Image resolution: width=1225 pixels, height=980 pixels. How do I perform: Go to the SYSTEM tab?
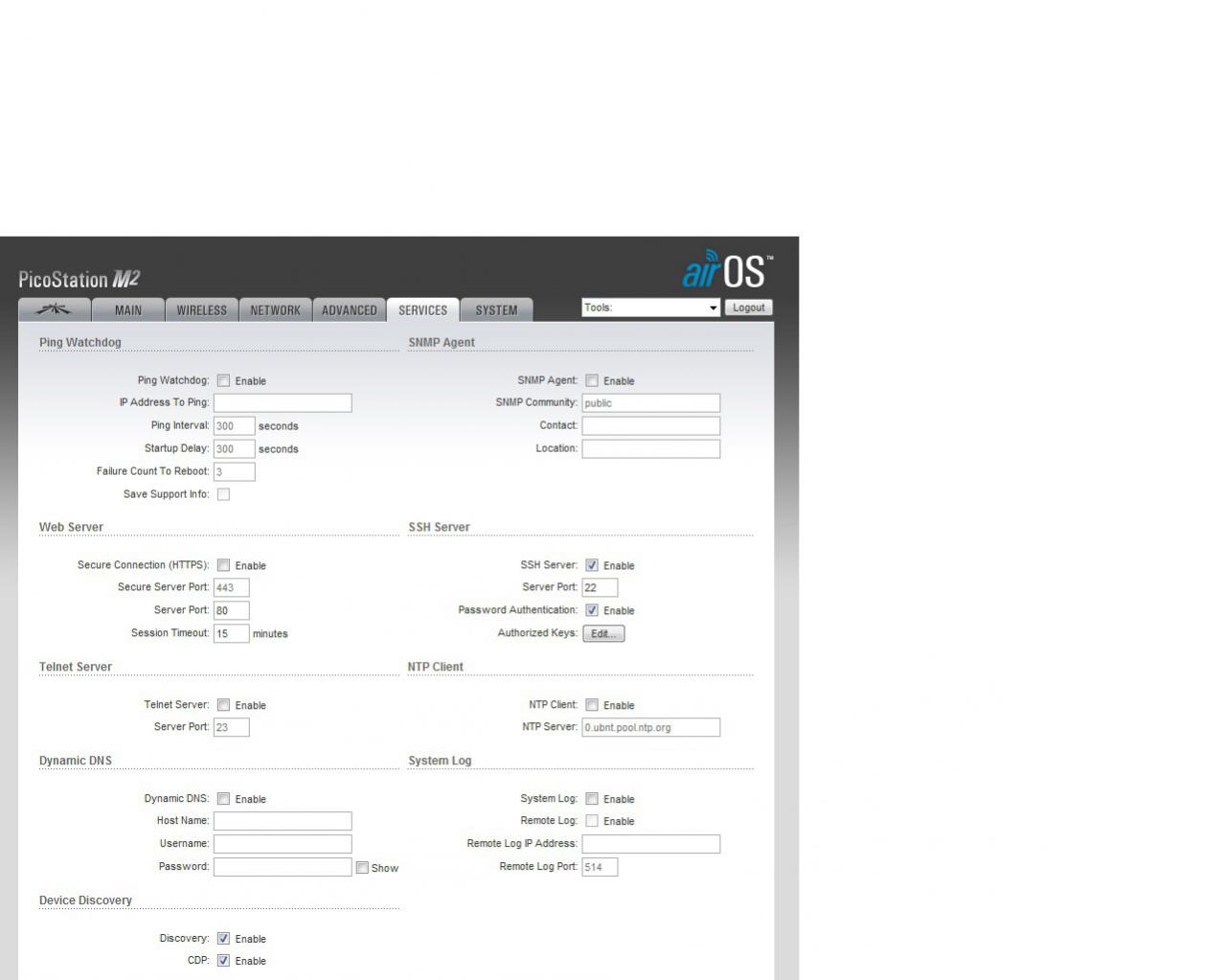click(x=496, y=309)
